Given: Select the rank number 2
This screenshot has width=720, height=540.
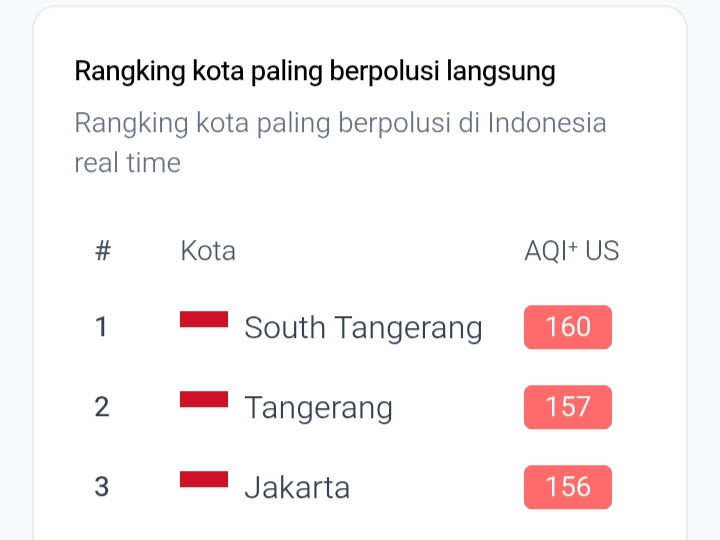Looking at the screenshot, I should click(x=101, y=407).
